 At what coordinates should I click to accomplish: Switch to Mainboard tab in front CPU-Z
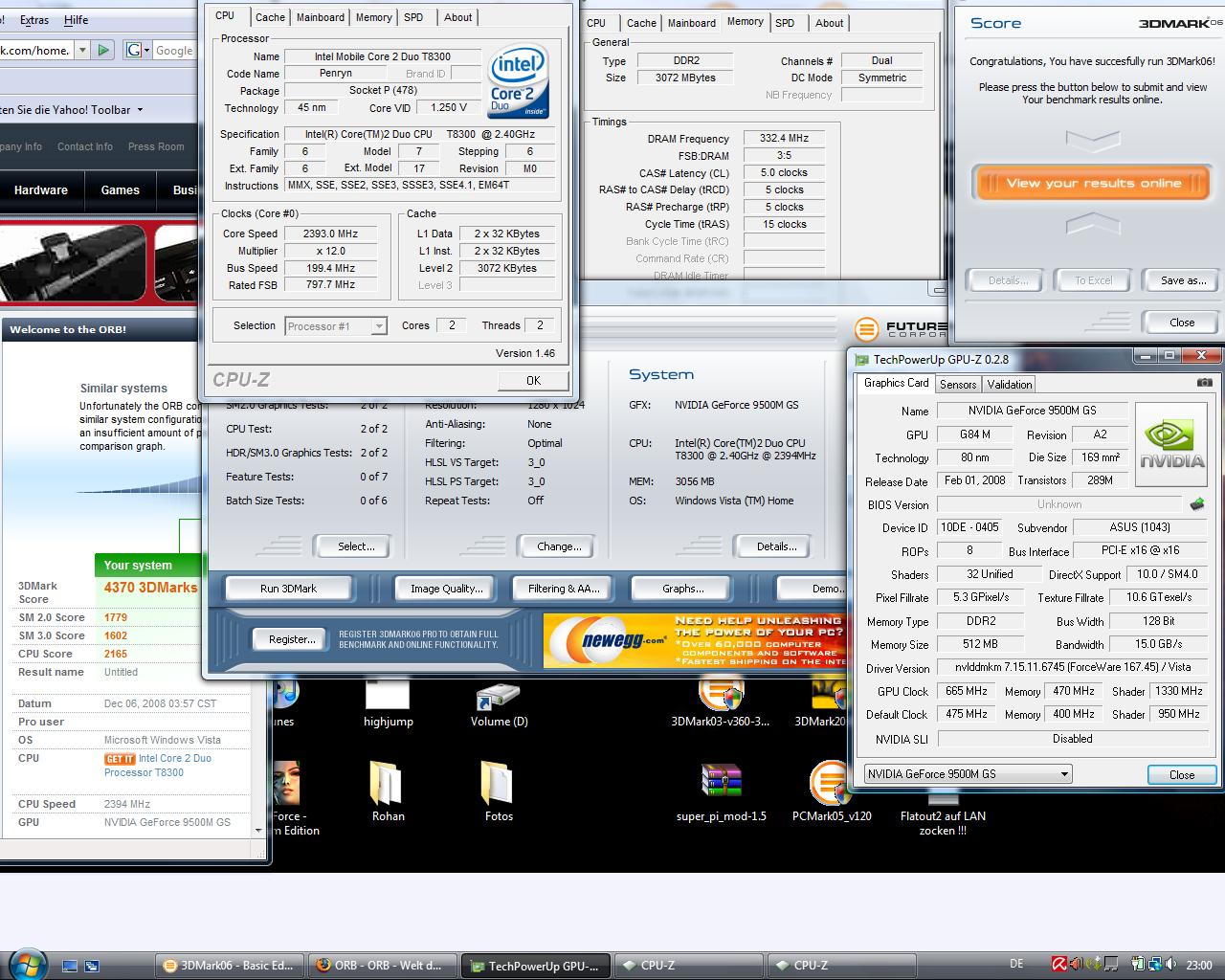321,17
